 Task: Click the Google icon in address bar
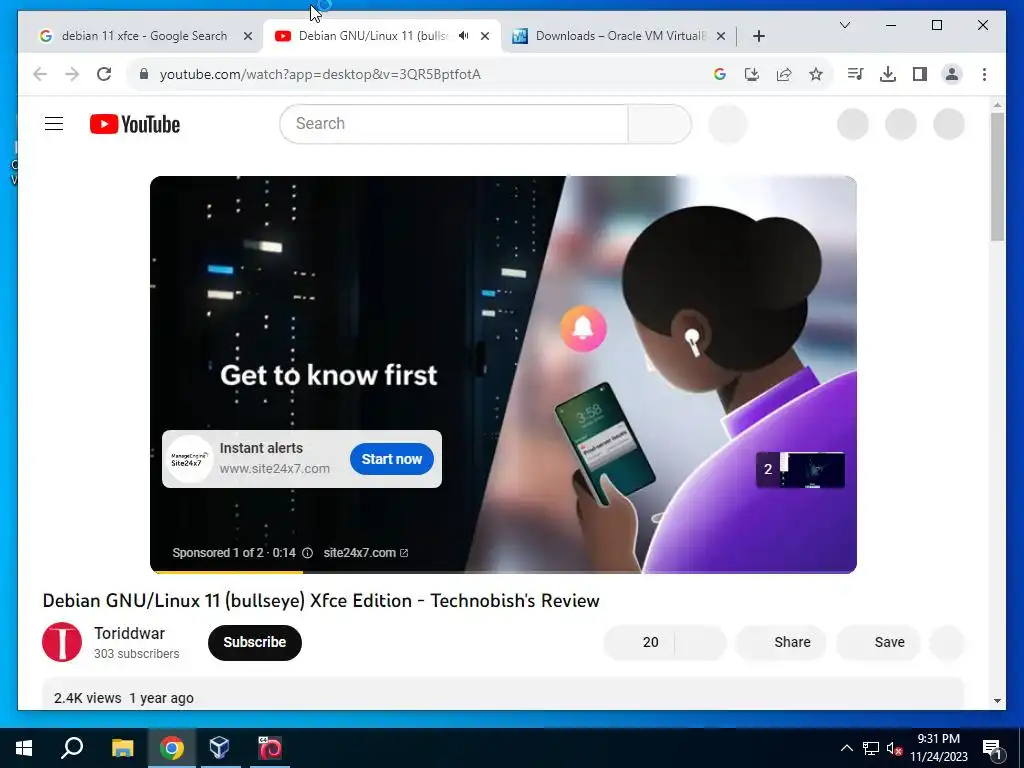point(720,74)
